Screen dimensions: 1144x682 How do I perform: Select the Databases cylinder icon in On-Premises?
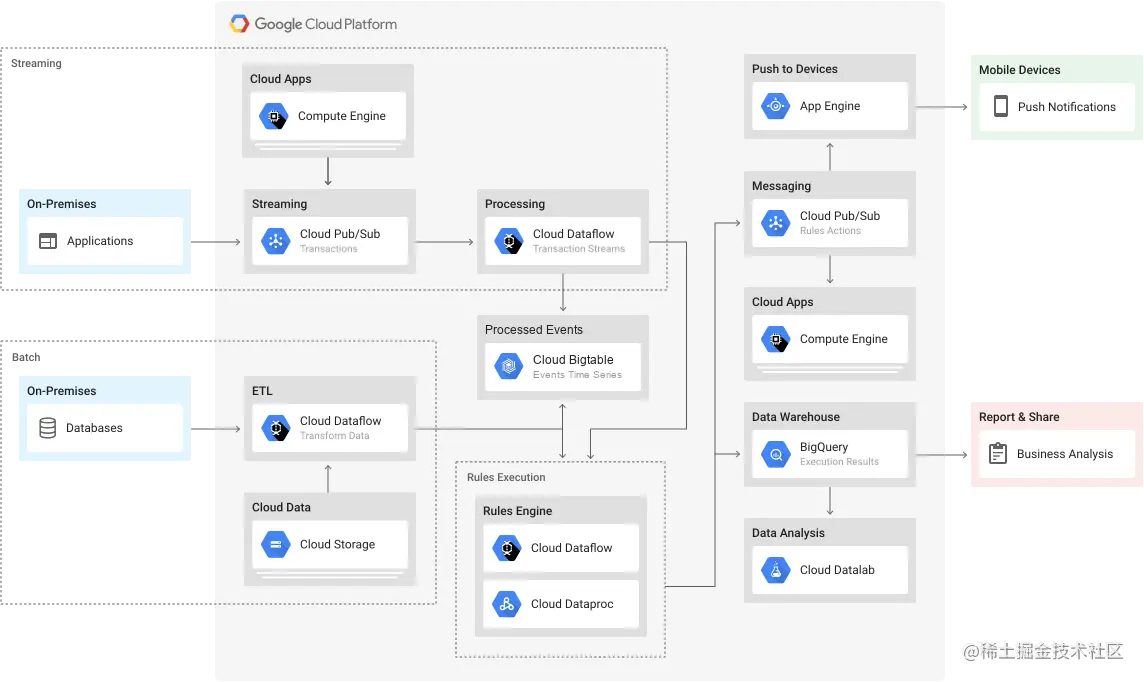tap(47, 428)
